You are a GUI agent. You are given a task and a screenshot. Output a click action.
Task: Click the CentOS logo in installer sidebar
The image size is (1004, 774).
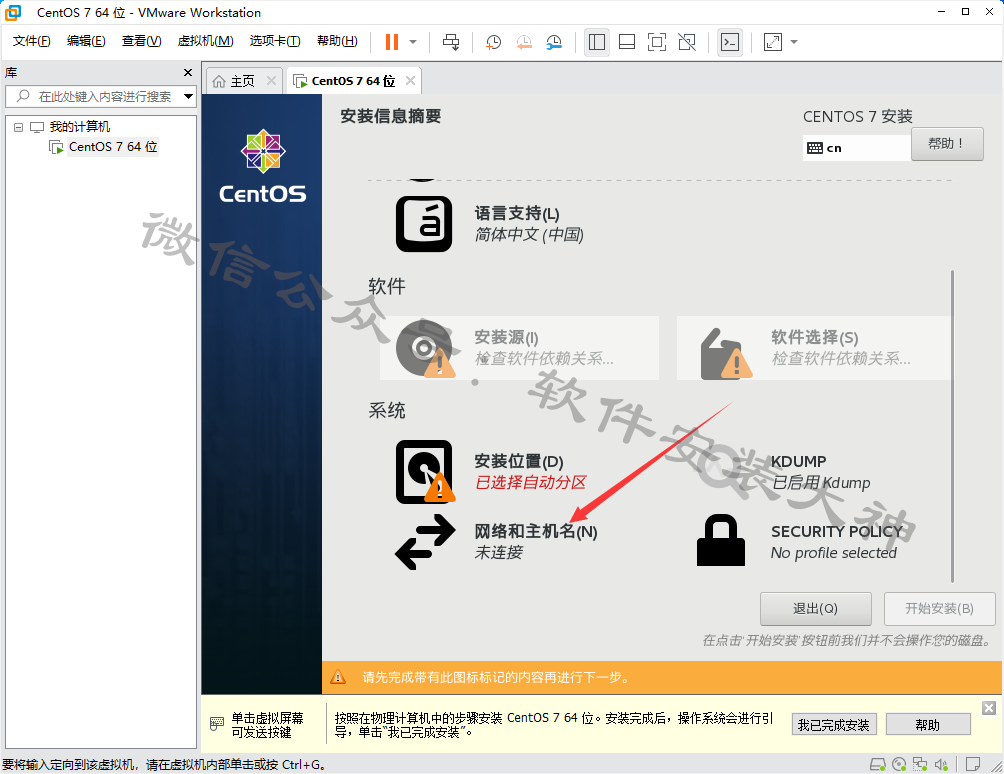click(263, 166)
